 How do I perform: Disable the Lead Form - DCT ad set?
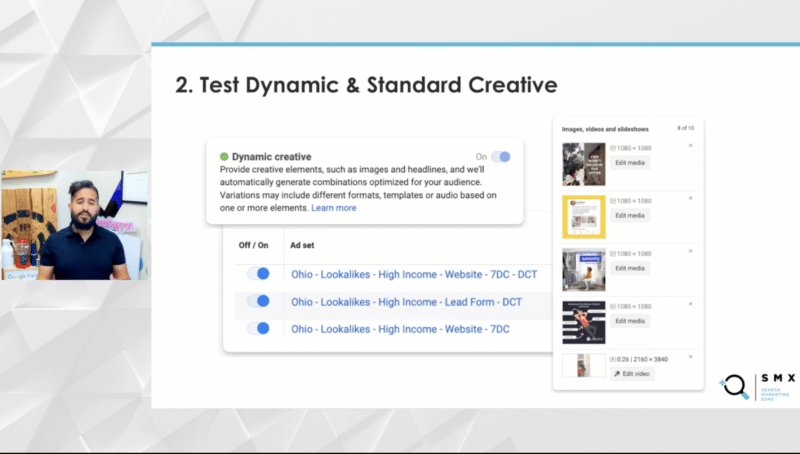pos(258,301)
